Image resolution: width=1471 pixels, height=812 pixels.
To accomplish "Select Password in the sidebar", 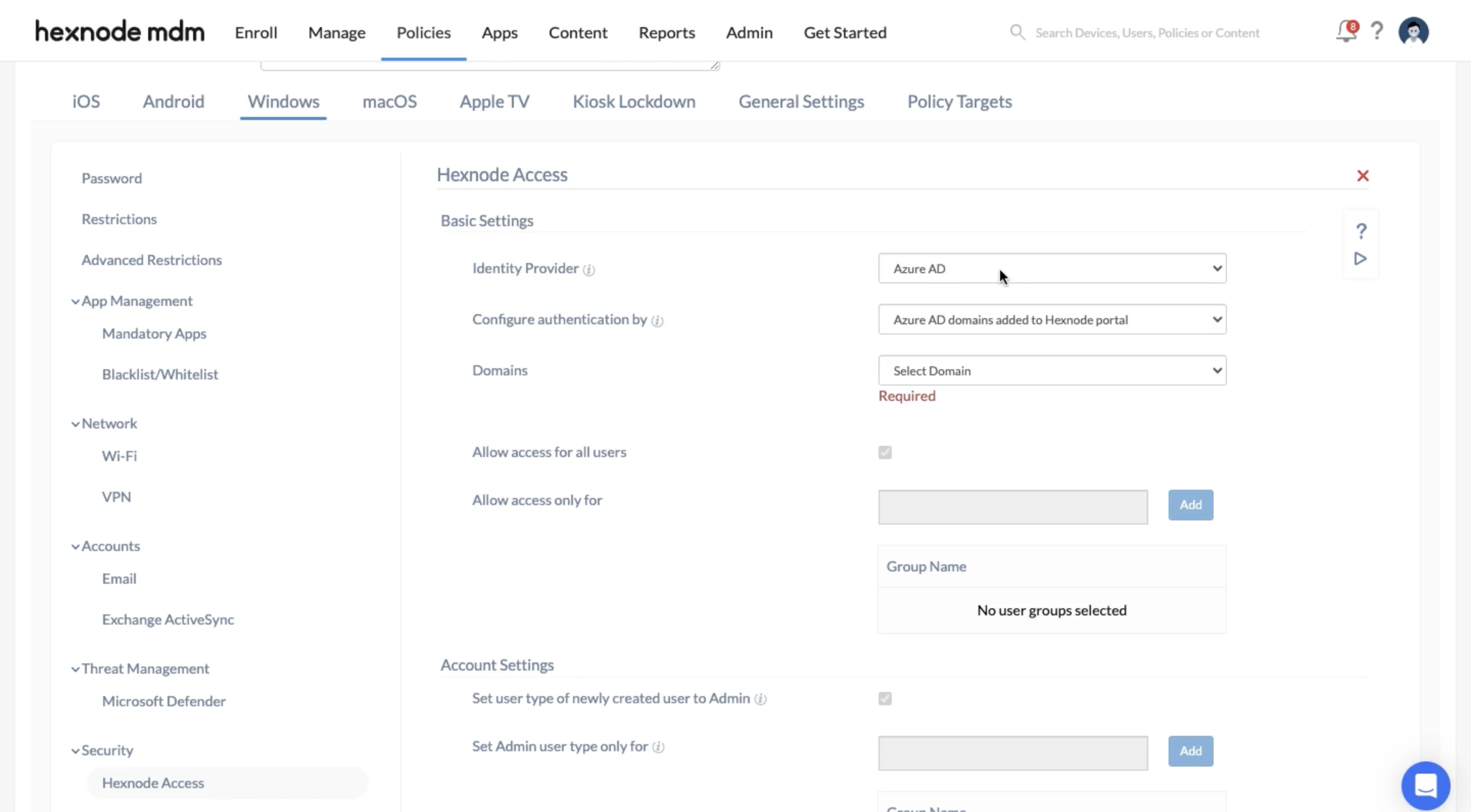I will coord(112,179).
